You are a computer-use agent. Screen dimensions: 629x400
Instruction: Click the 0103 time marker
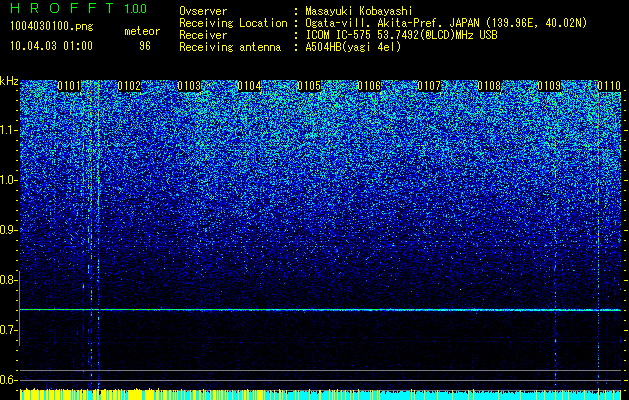pos(189,86)
